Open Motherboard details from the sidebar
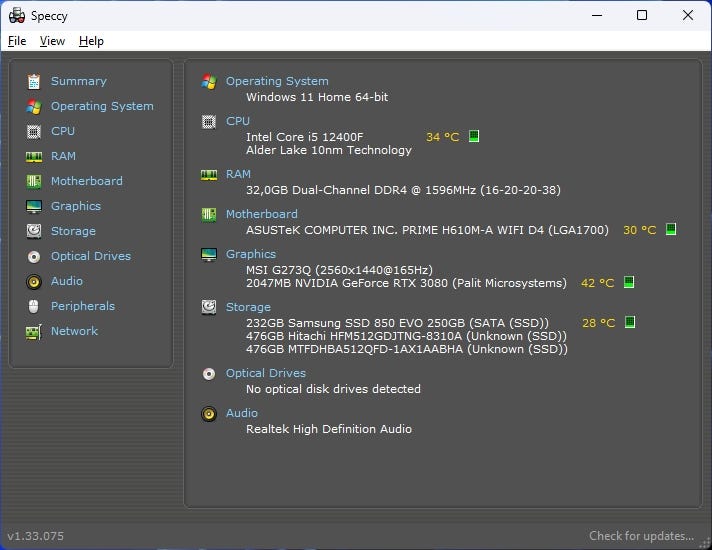 tap(87, 181)
